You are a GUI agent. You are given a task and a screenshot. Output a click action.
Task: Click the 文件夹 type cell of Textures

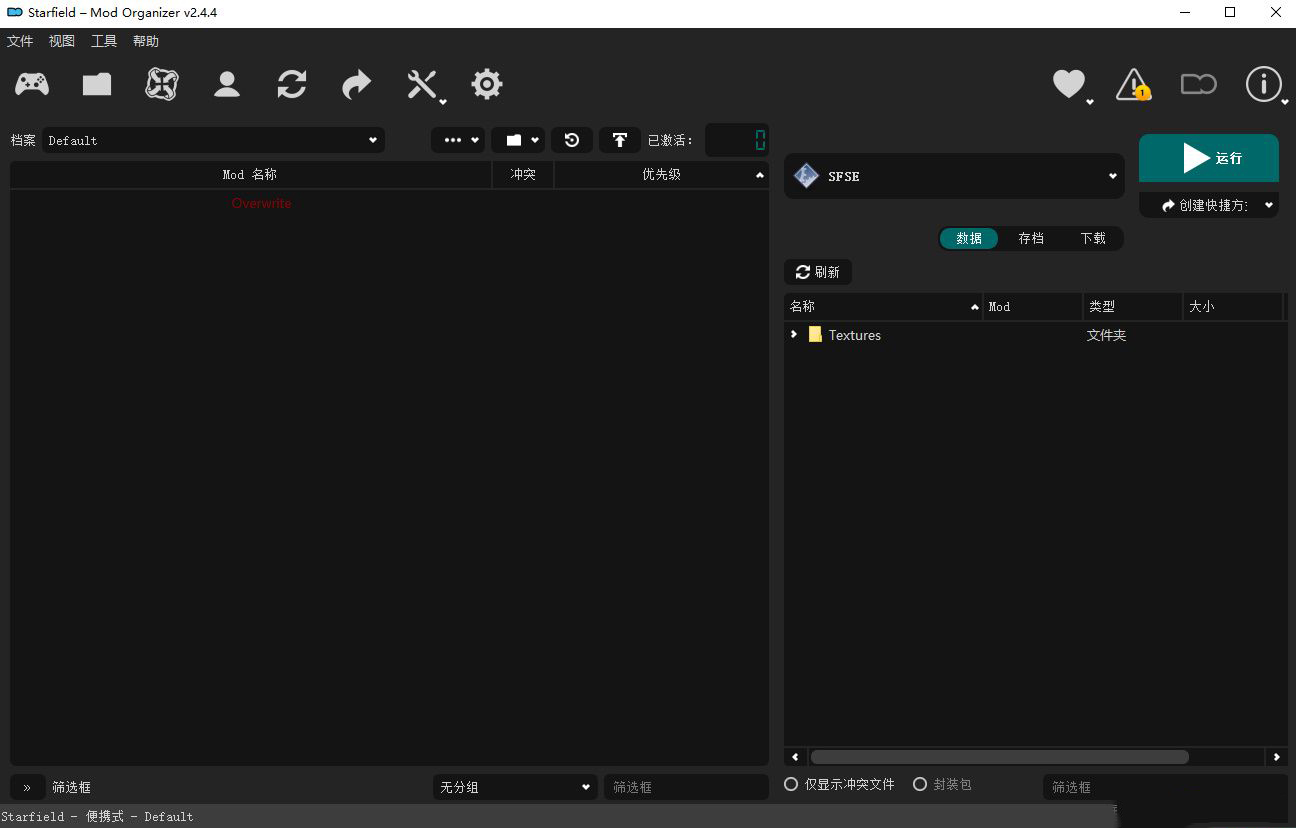pyautogui.click(x=1106, y=335)
